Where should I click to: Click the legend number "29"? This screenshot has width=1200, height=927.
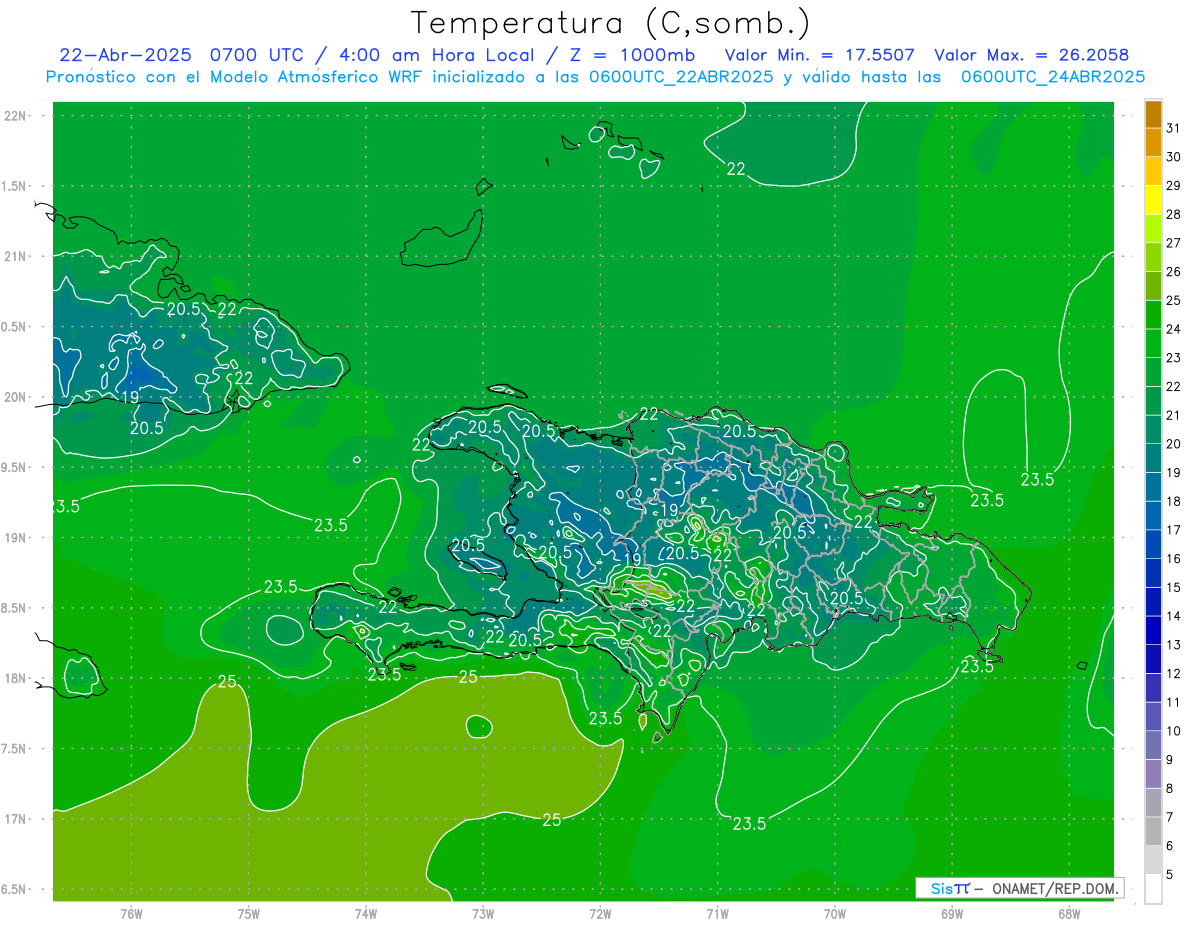(x=1174, y=185)
